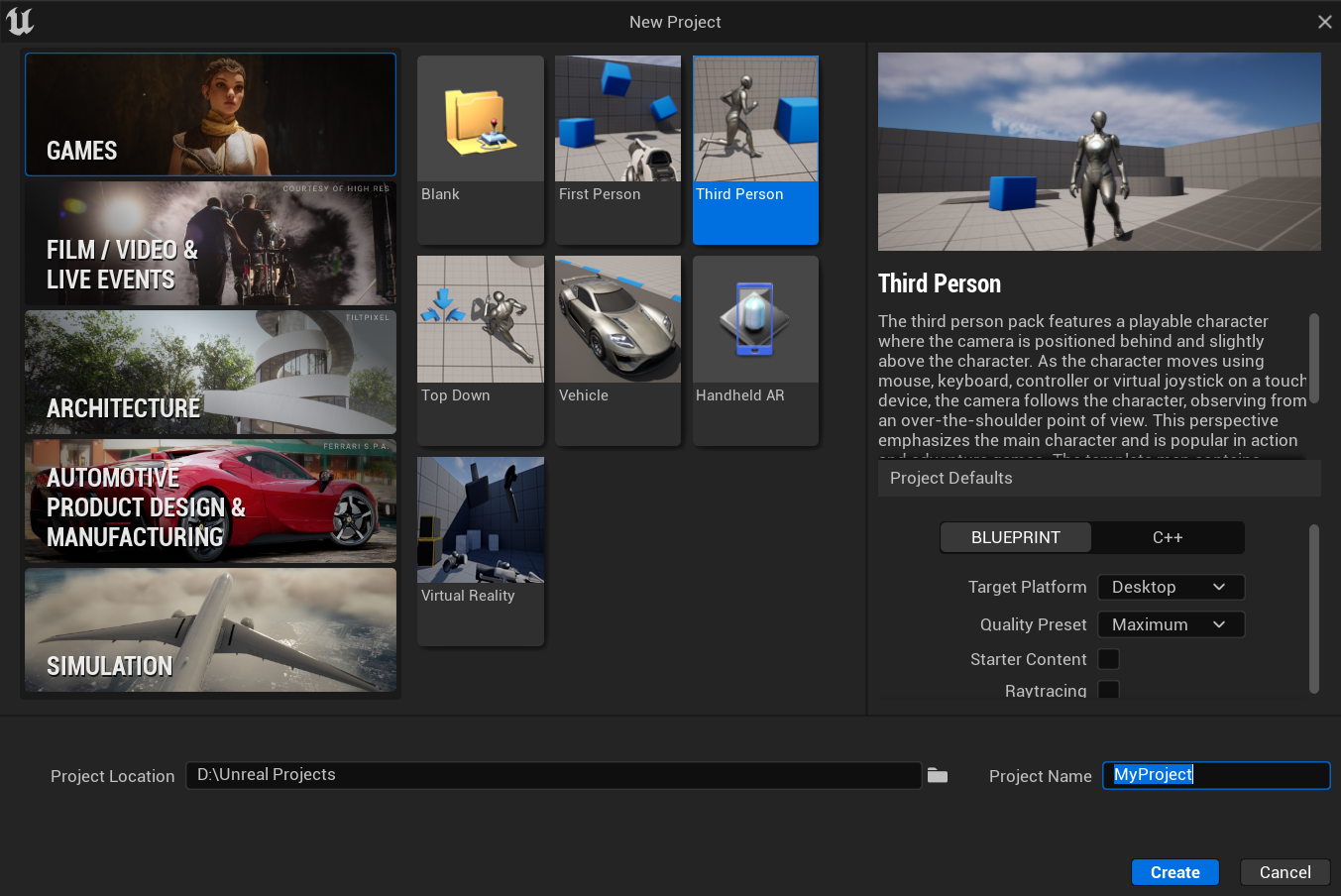Switch project type to C++
This screenshot has width=1341, height=896.
1167,537
